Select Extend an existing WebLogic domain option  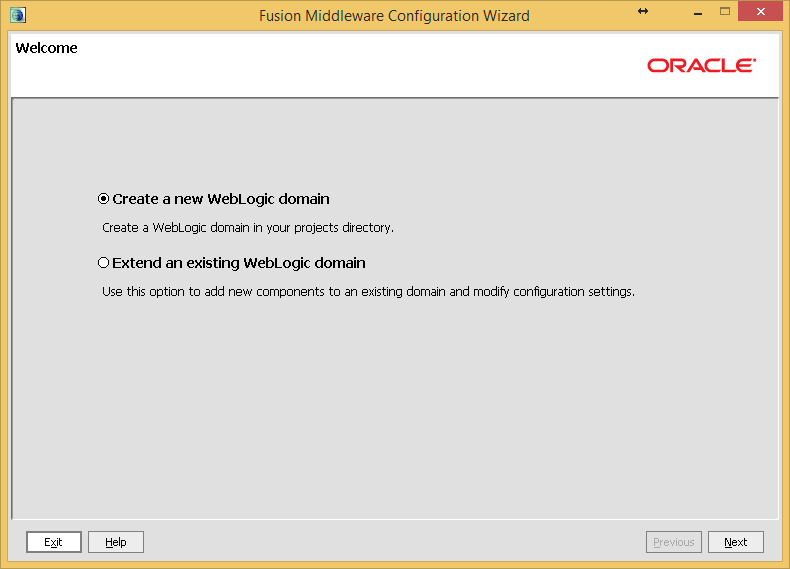coord(103,263)
